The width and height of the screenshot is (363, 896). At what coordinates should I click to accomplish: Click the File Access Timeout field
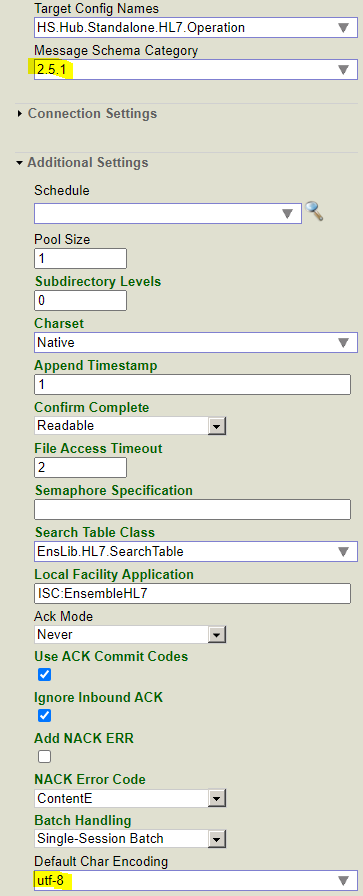(80, 467)
